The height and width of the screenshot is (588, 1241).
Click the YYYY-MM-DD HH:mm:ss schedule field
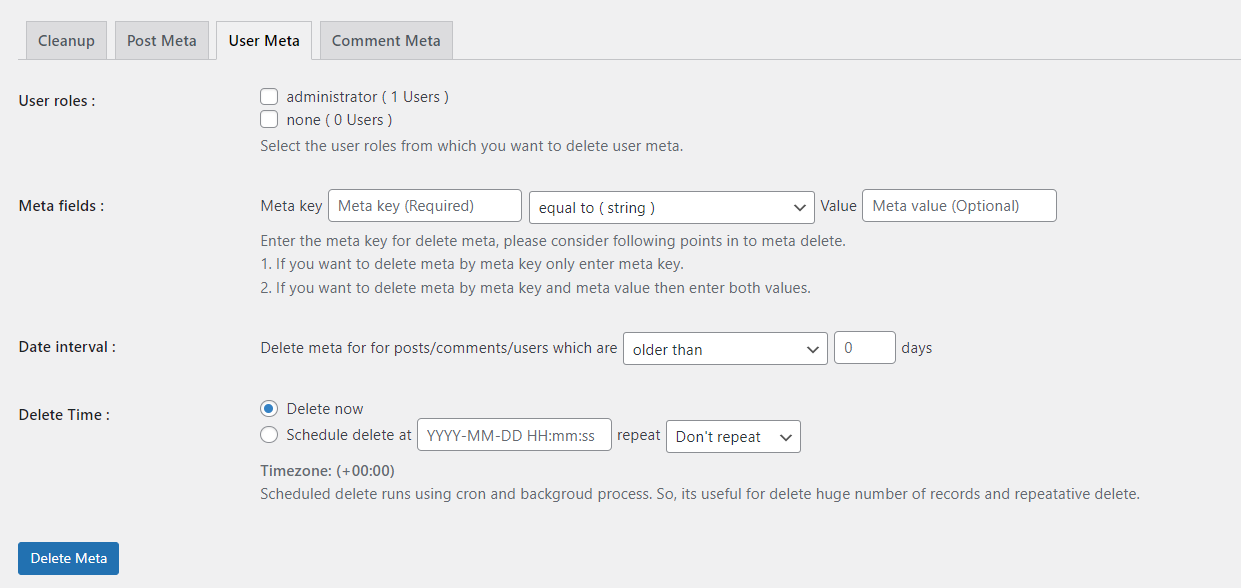point(513,434)
